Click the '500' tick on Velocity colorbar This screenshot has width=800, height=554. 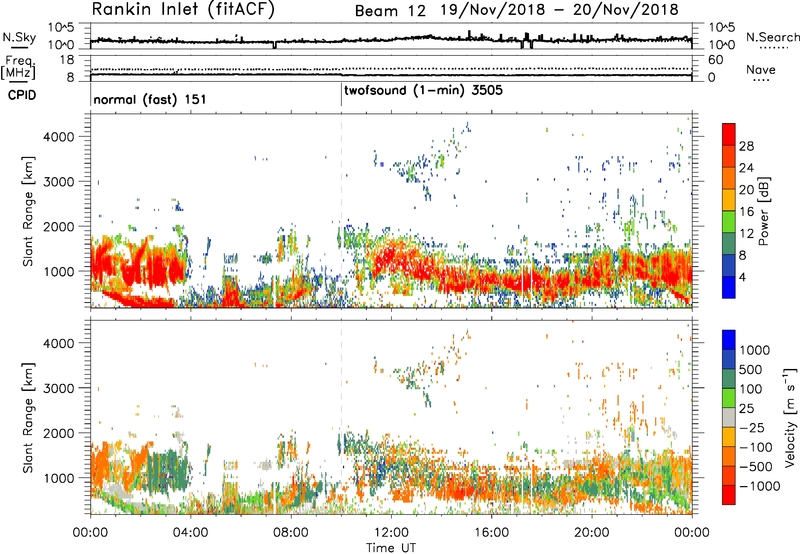point(751,369)
